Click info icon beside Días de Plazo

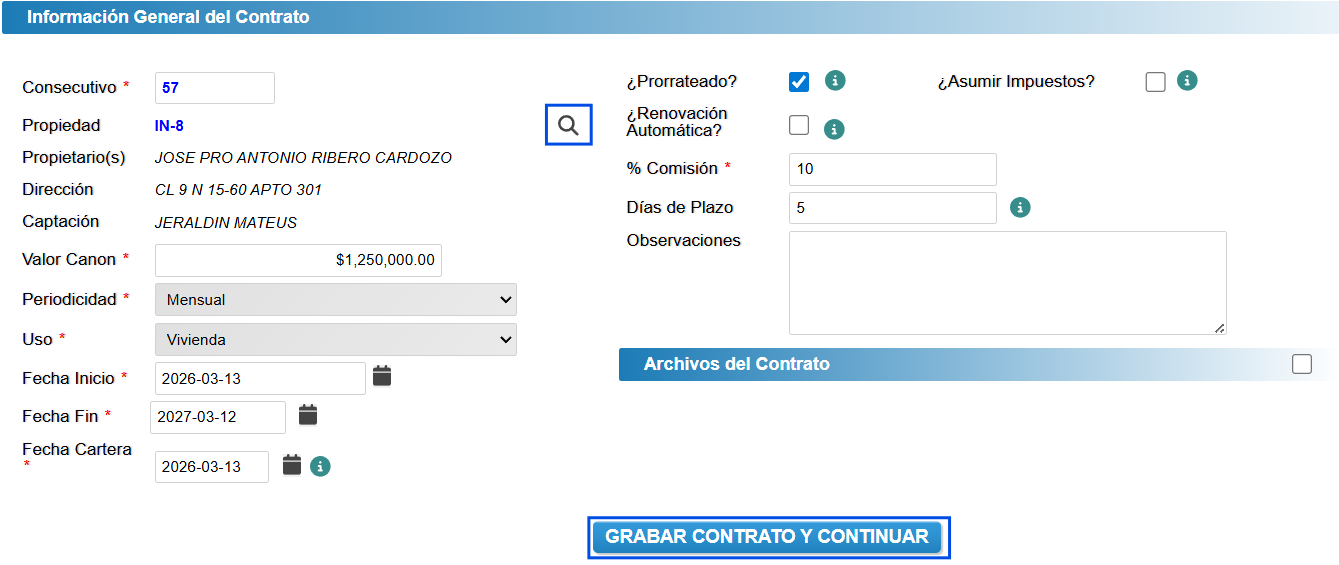click(1020, 207)
